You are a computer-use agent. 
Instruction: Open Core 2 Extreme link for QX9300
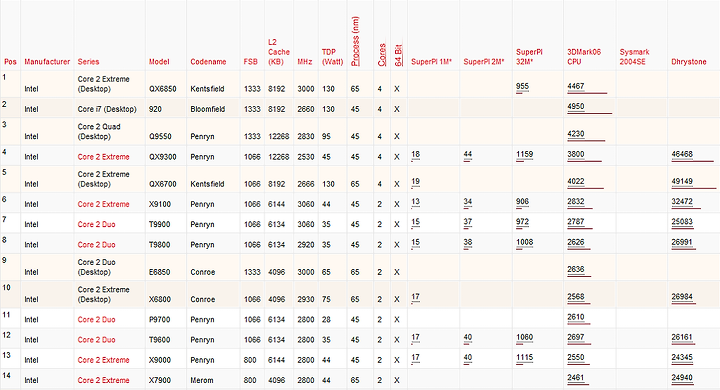pos(103,157)
